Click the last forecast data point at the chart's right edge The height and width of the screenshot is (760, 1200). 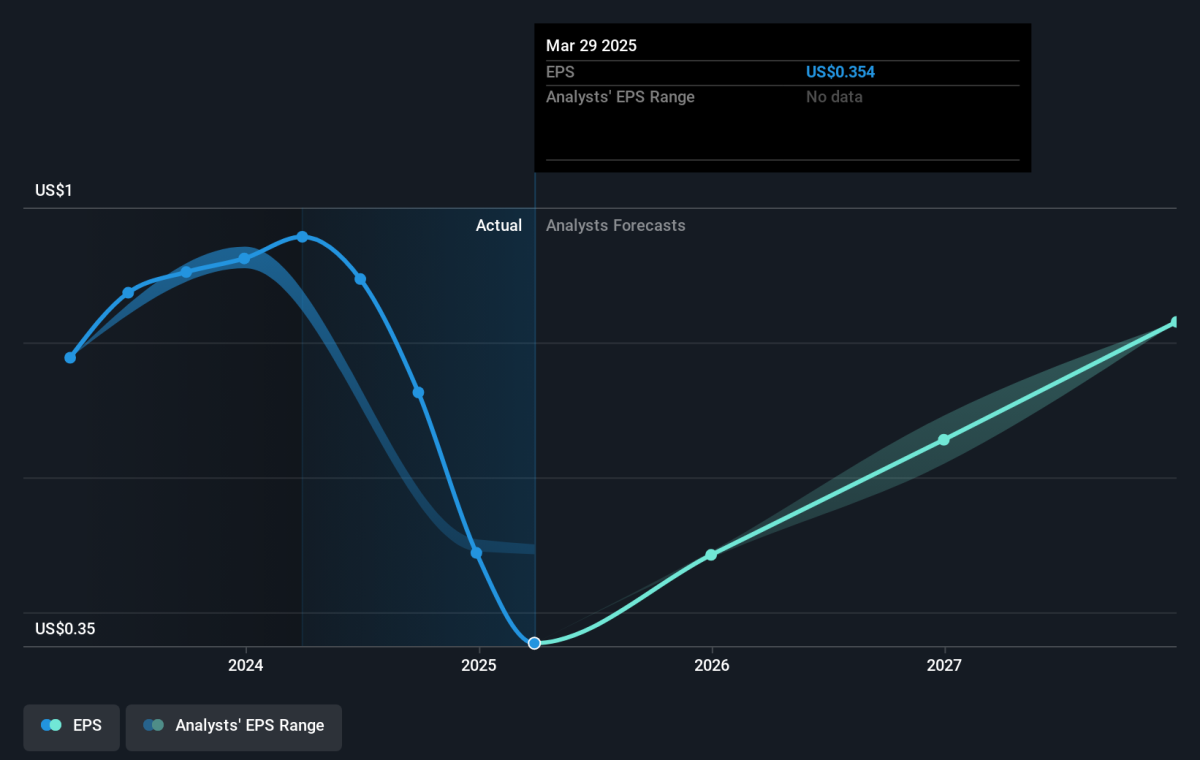pos(1175,322)
